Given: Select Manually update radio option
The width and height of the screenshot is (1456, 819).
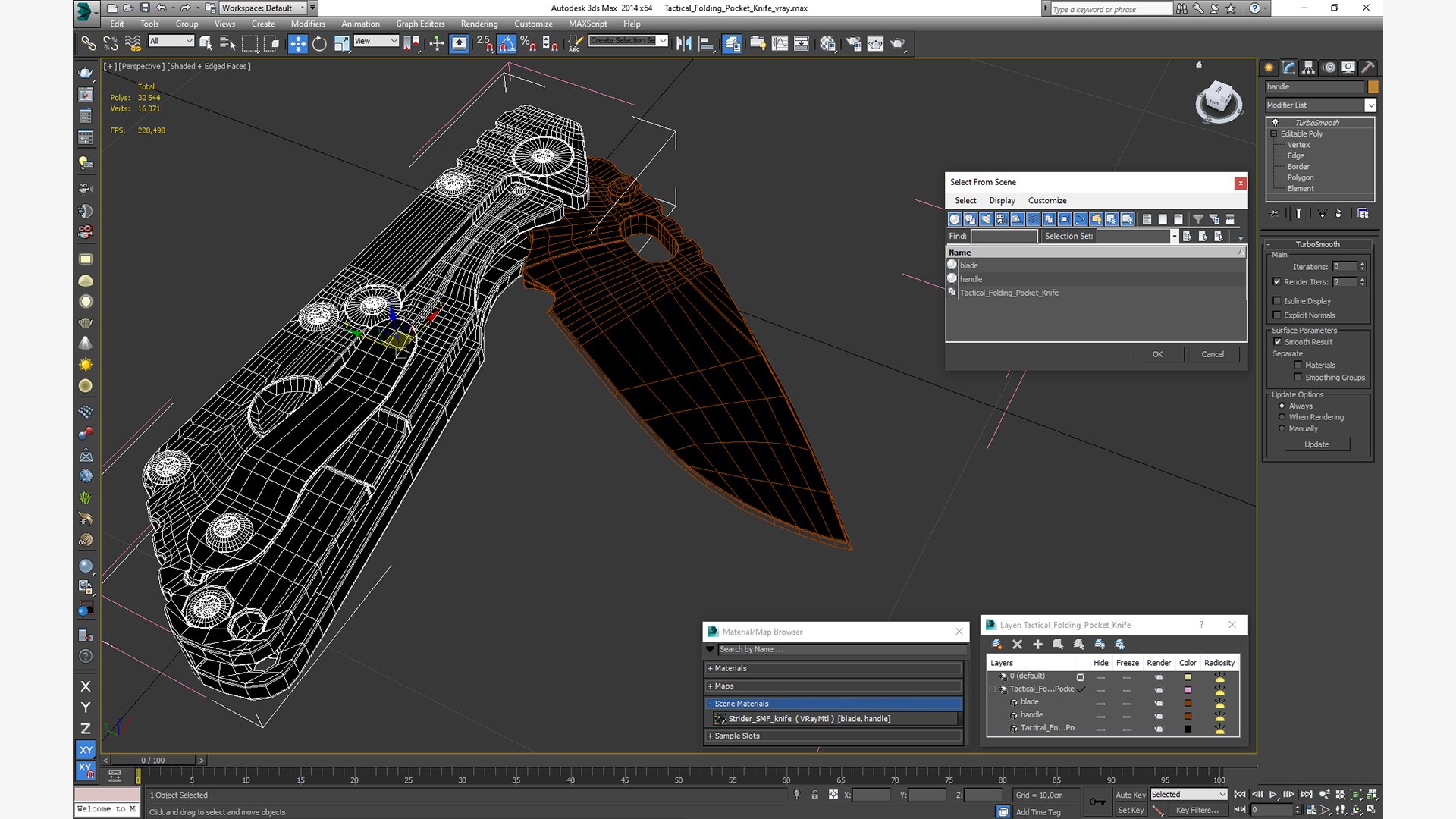Looking at the screenshot, I should click(x=1282, y=428).
